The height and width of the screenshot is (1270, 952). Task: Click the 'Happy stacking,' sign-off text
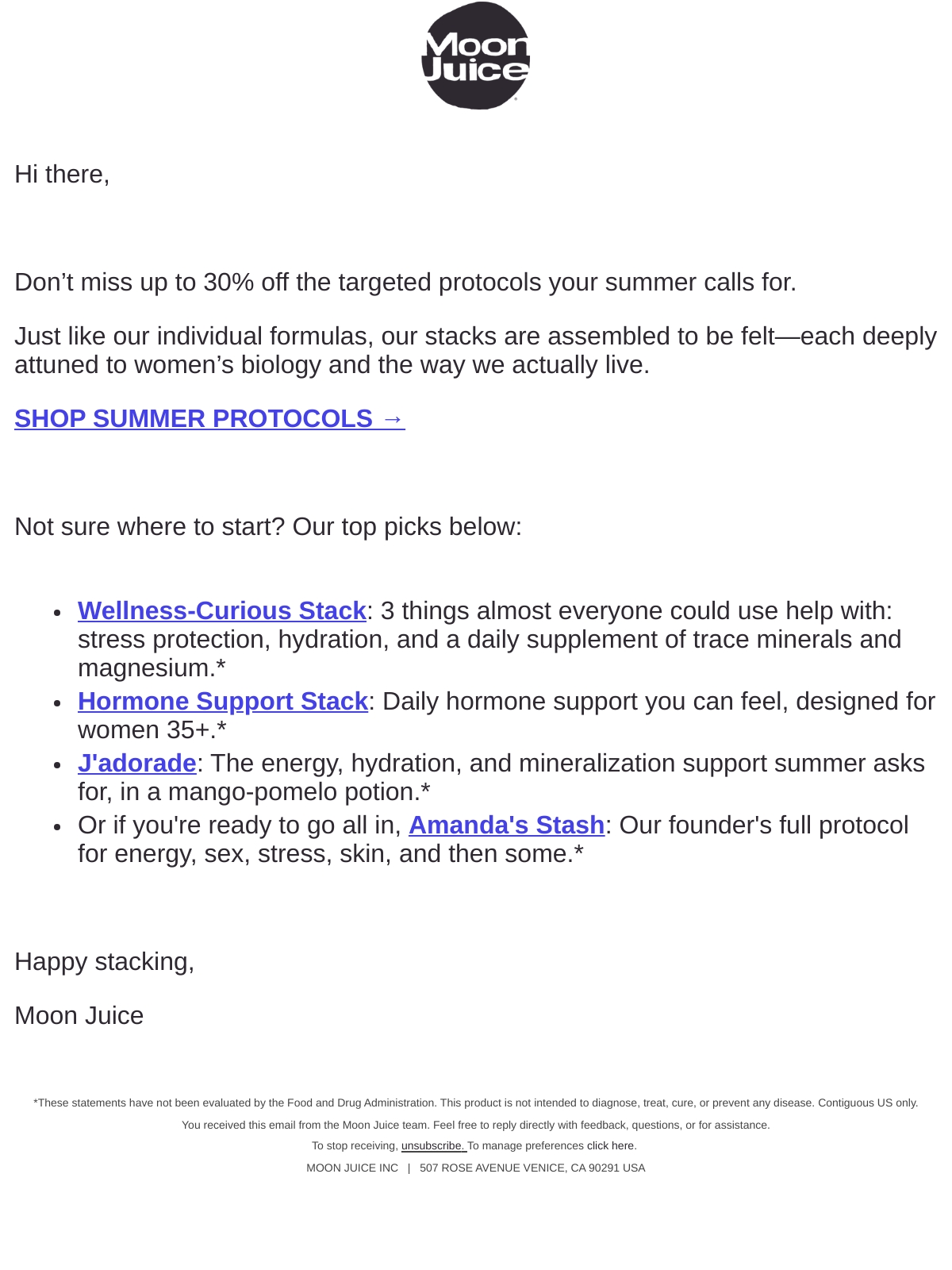(105, 961)
